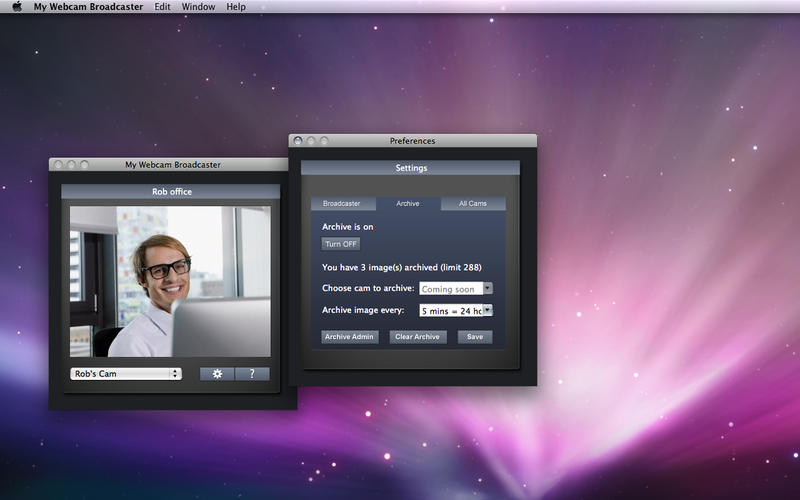Viewport: 800px width, 500px height.
Task: Switch to the Broadcaster tab
Action: point(343,203)
